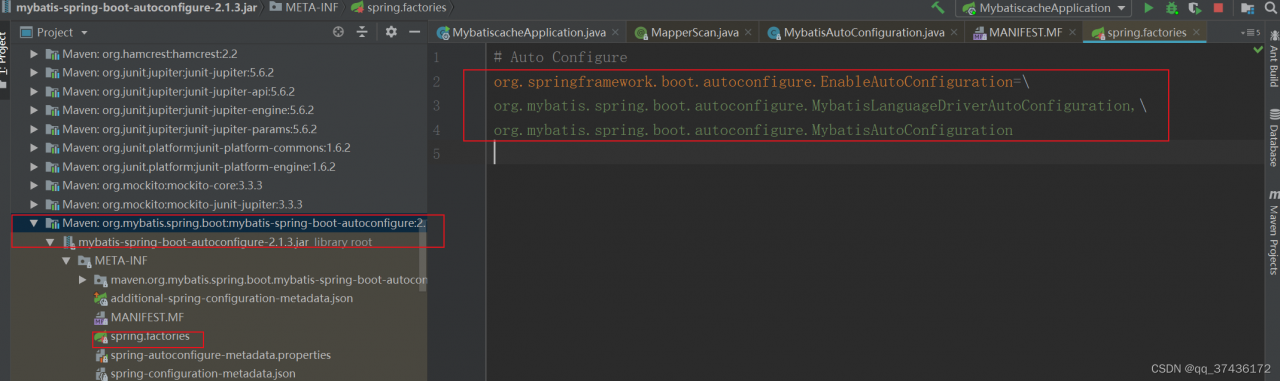1280x381 pixels.
Task: Close the MybatisAutoConfiguration.java tab
Action: [955, 33]
